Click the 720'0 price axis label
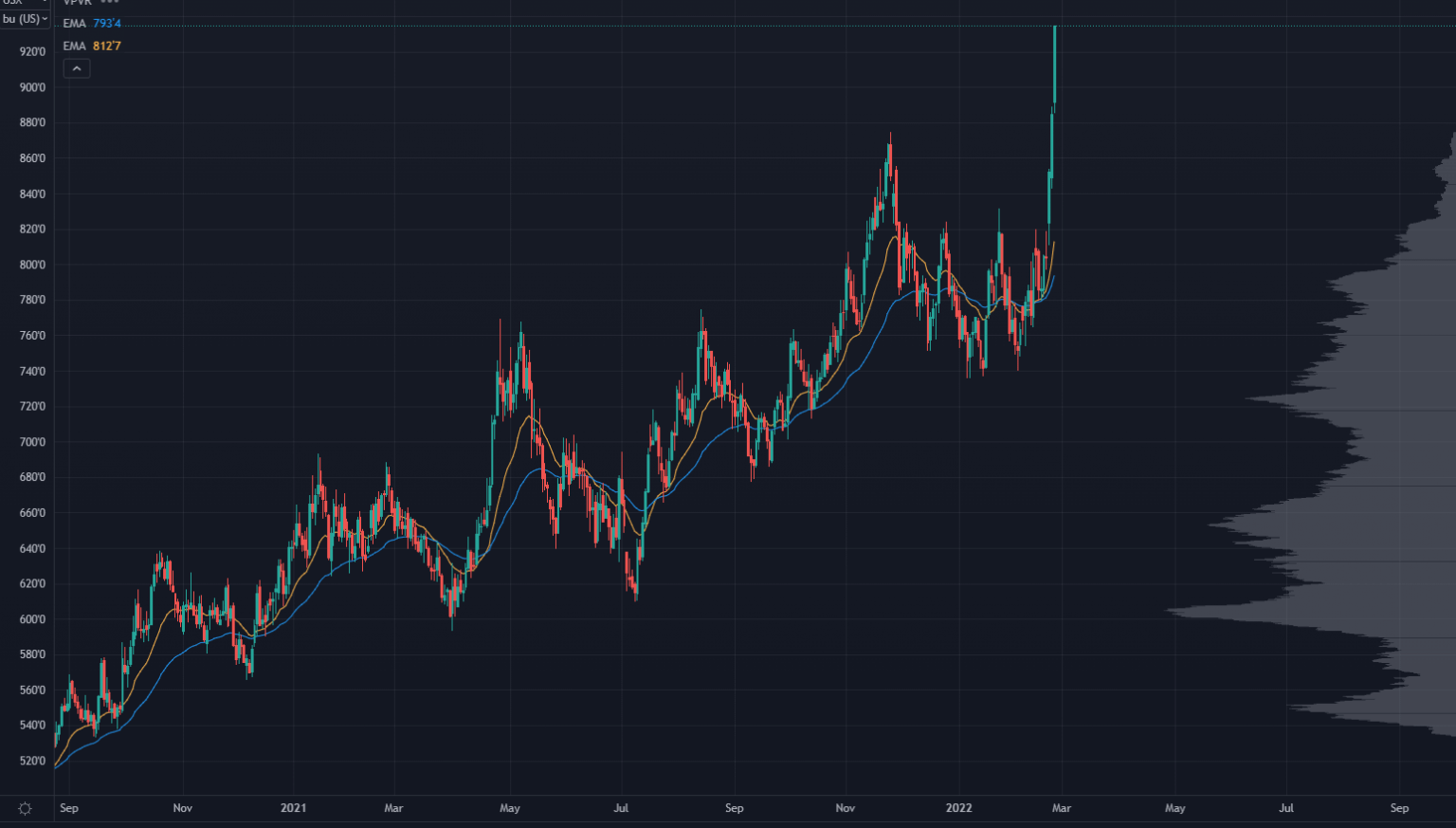This screenshot has width=1456, height=828. (x=32, y=406)
